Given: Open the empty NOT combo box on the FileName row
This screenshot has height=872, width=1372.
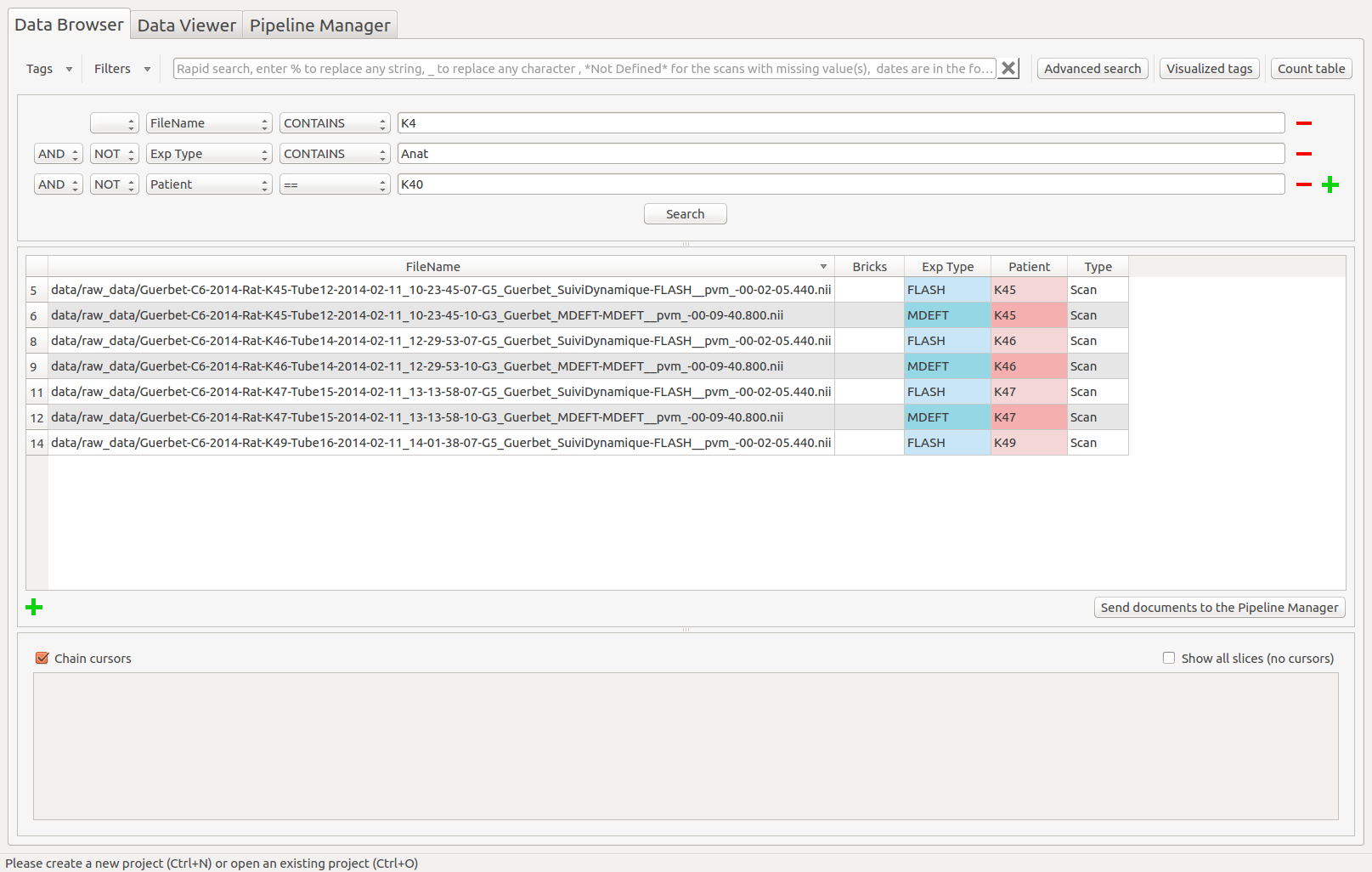Looking at the screenshot, I should [x=115, y=123].
